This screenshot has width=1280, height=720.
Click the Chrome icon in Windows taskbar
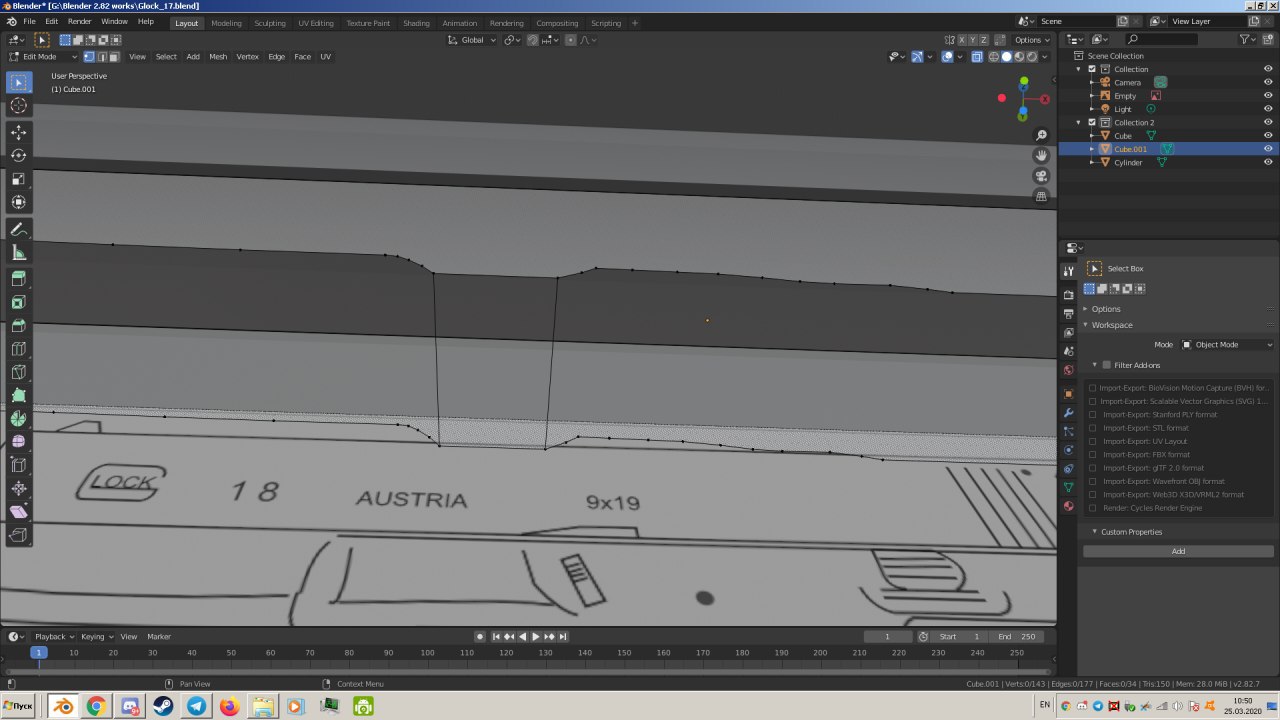click(x=96, y=707)
